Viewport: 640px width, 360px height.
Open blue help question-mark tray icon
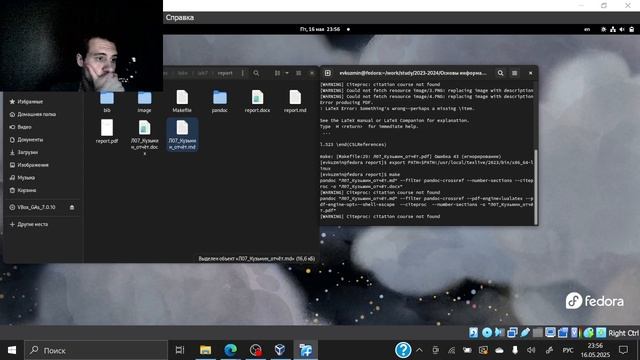click(403, 350)
